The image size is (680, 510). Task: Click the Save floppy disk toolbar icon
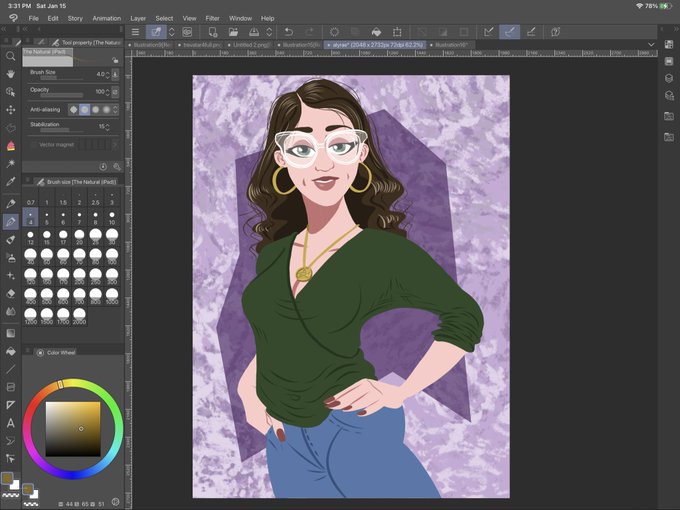pos(254,32)
